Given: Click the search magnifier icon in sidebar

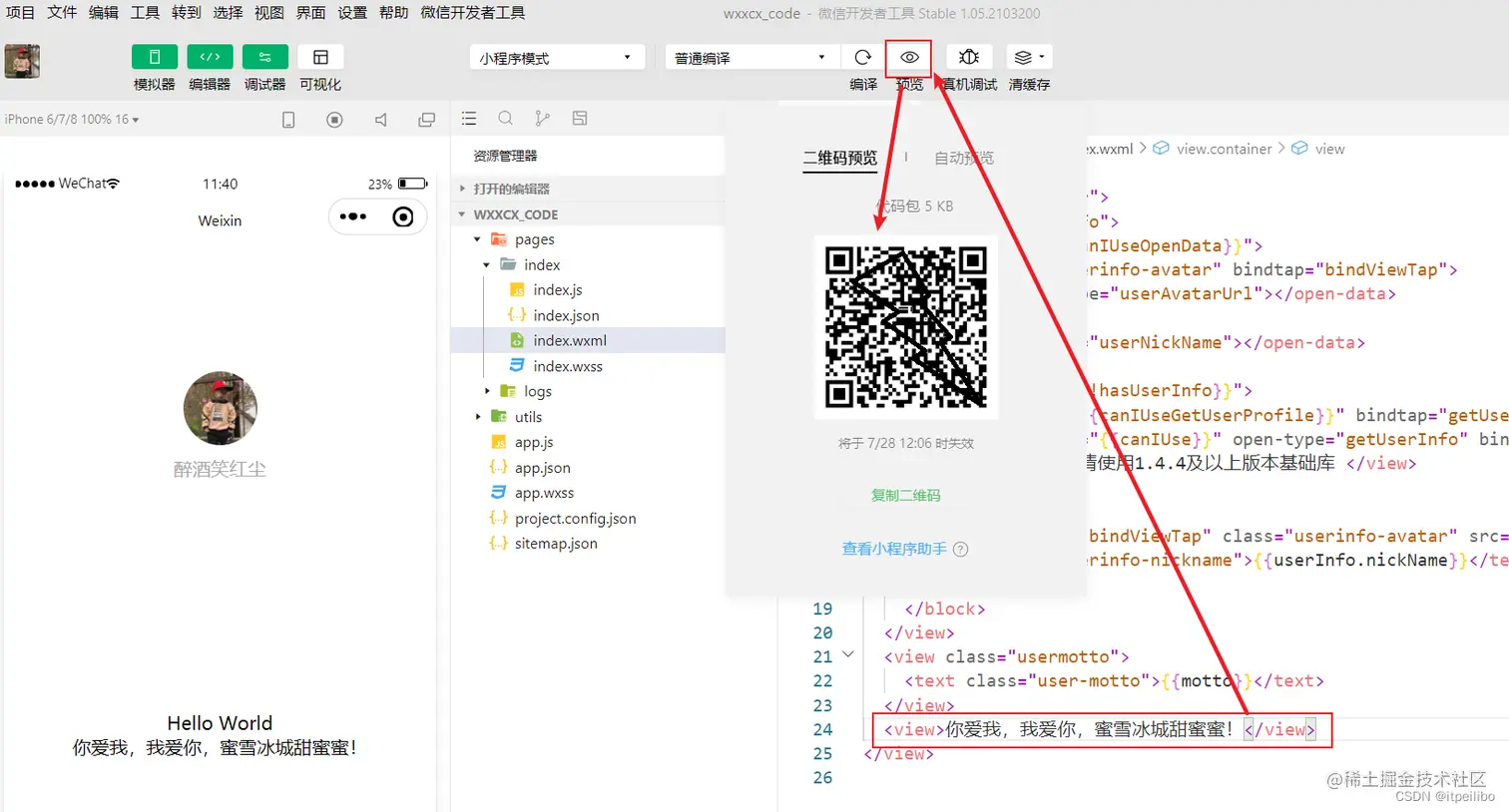Looking at the screenshot, I should (506, 119).
